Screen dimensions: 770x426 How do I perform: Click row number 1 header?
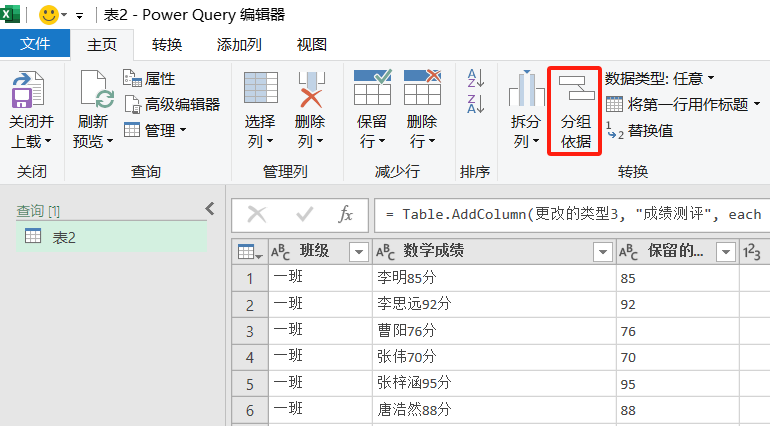pos(249,278)
